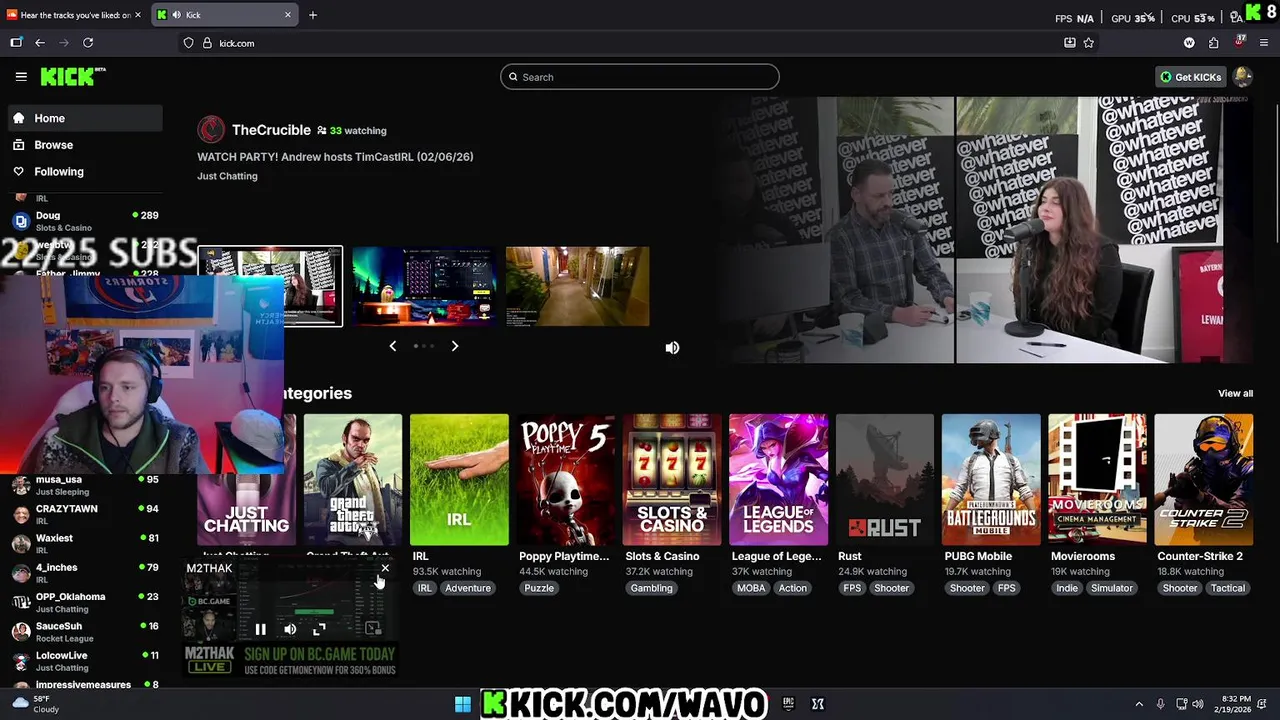The height and width of the screenshot is (720, 1280).
Task: Open browser application menu
Action: [1264, 43]
